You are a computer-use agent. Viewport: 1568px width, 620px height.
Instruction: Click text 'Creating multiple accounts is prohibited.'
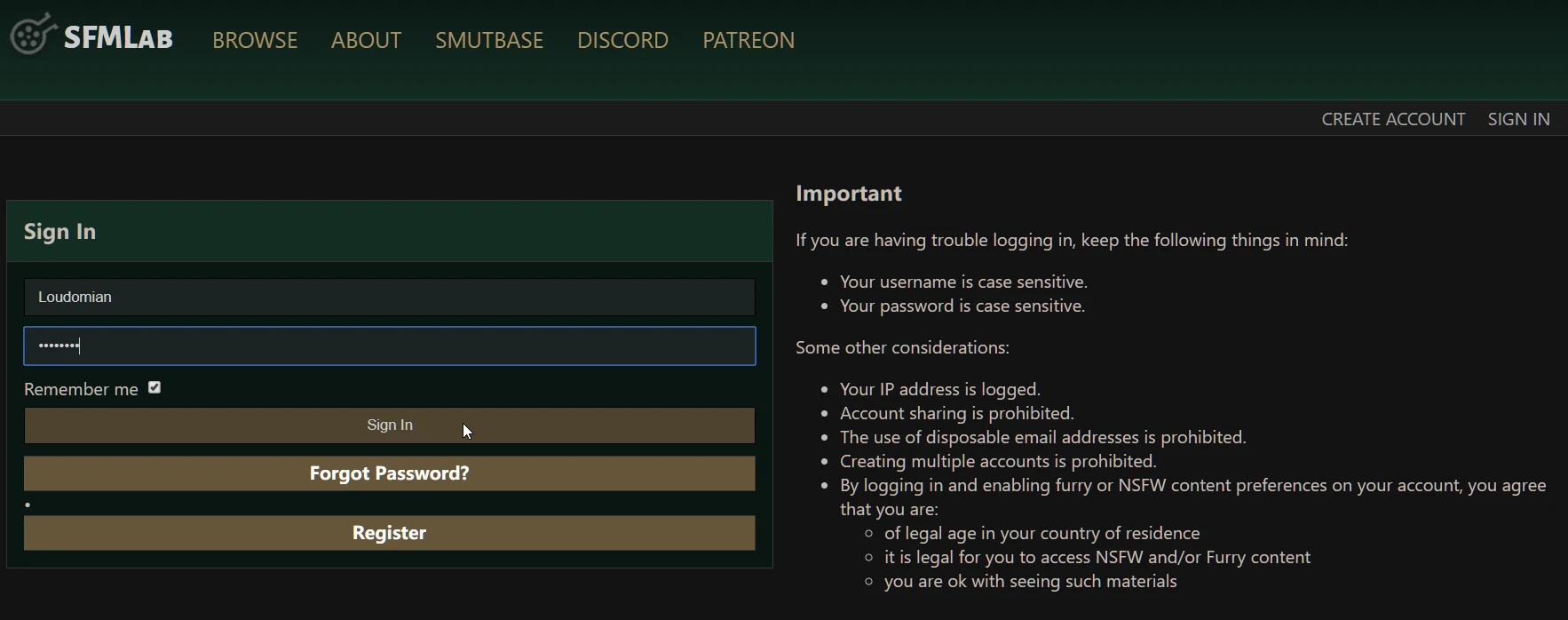click(998, 461)
